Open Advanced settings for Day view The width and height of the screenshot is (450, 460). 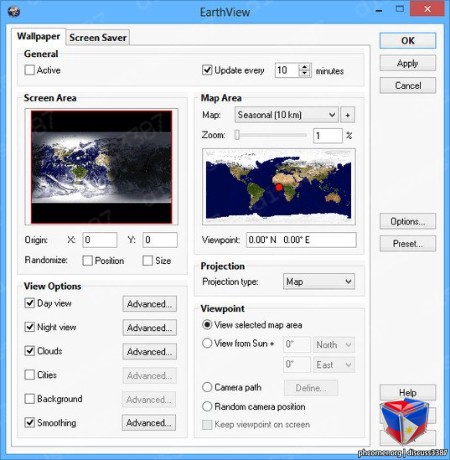click(149, 304)
